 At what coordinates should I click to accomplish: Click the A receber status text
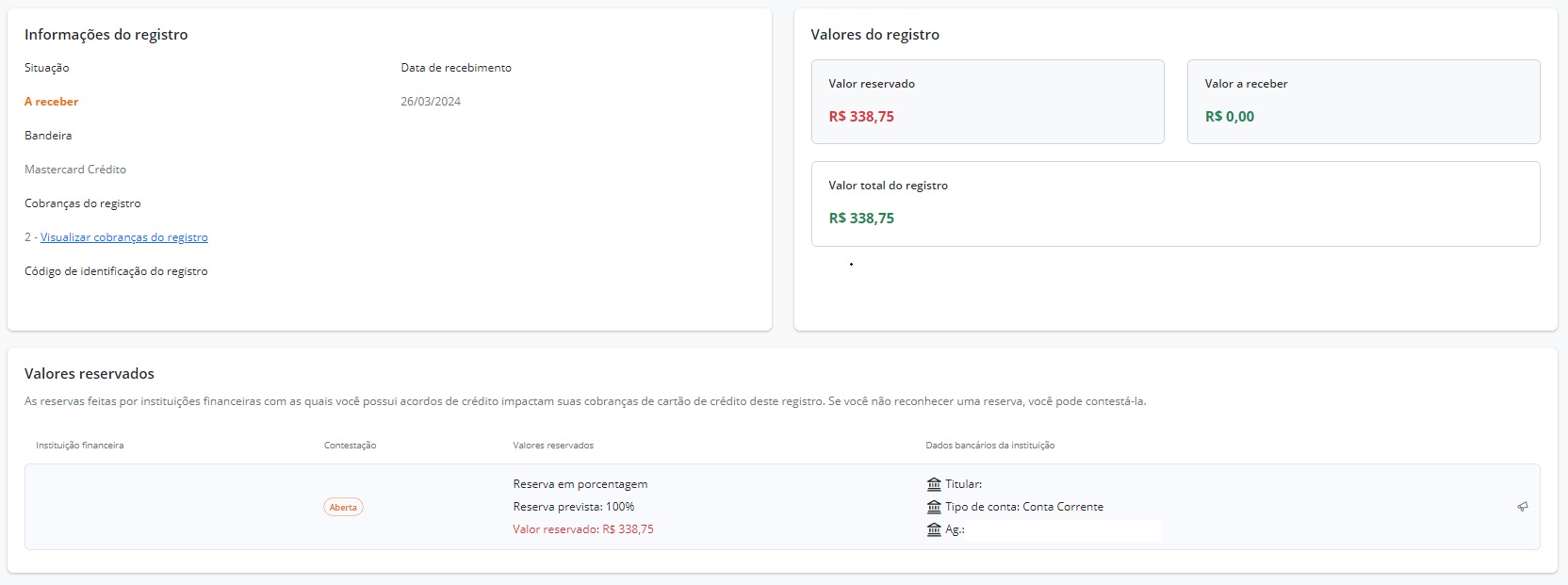(52, 102)
